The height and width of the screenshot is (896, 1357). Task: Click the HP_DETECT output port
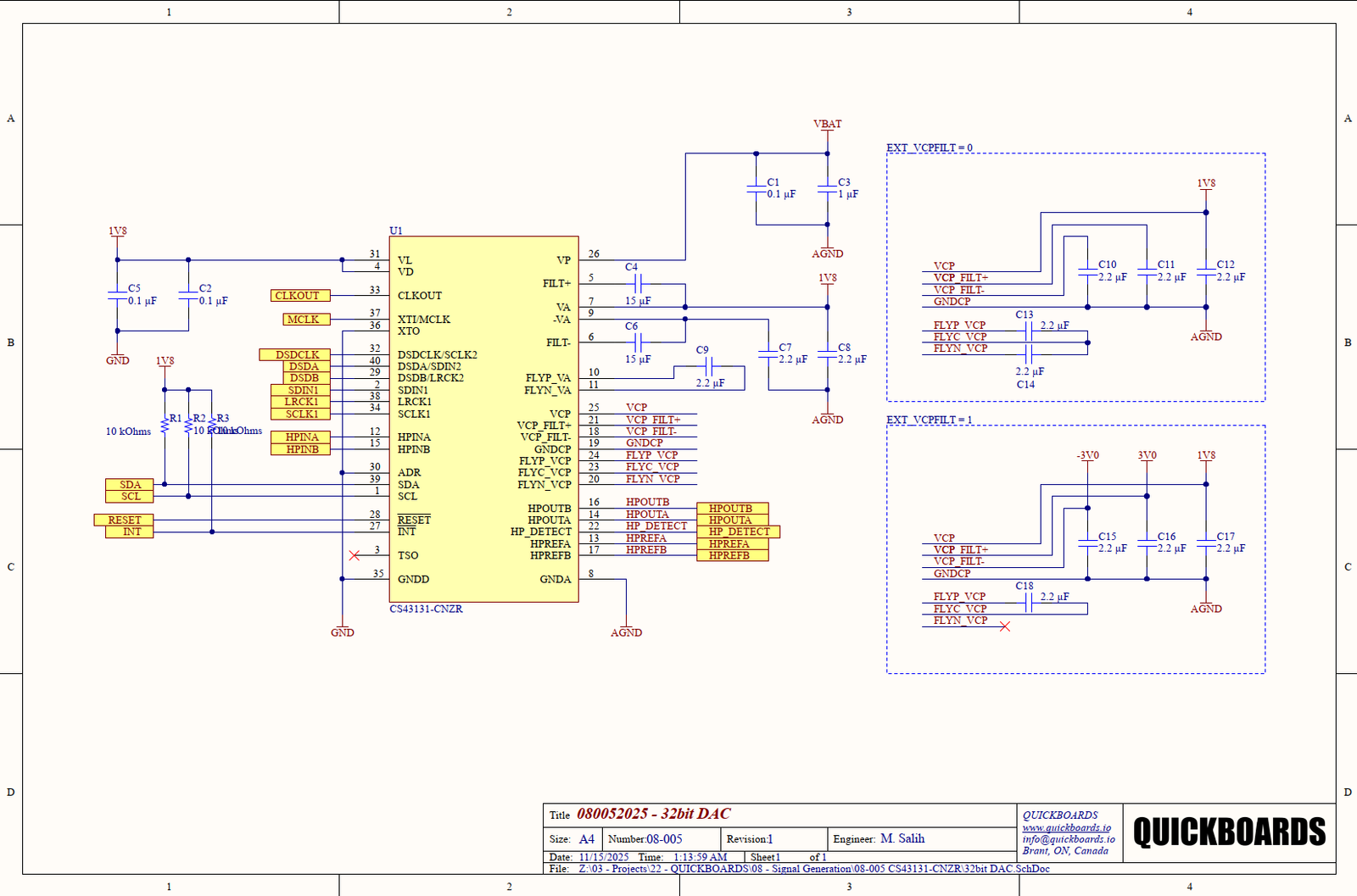(x=738, y=531)
